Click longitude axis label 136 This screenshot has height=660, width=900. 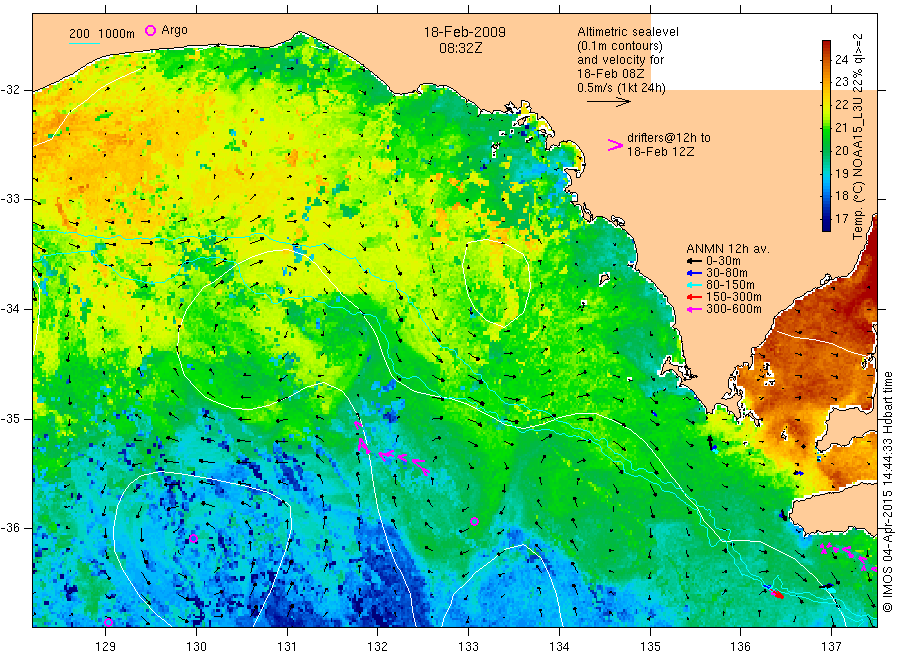pos(740,647)
